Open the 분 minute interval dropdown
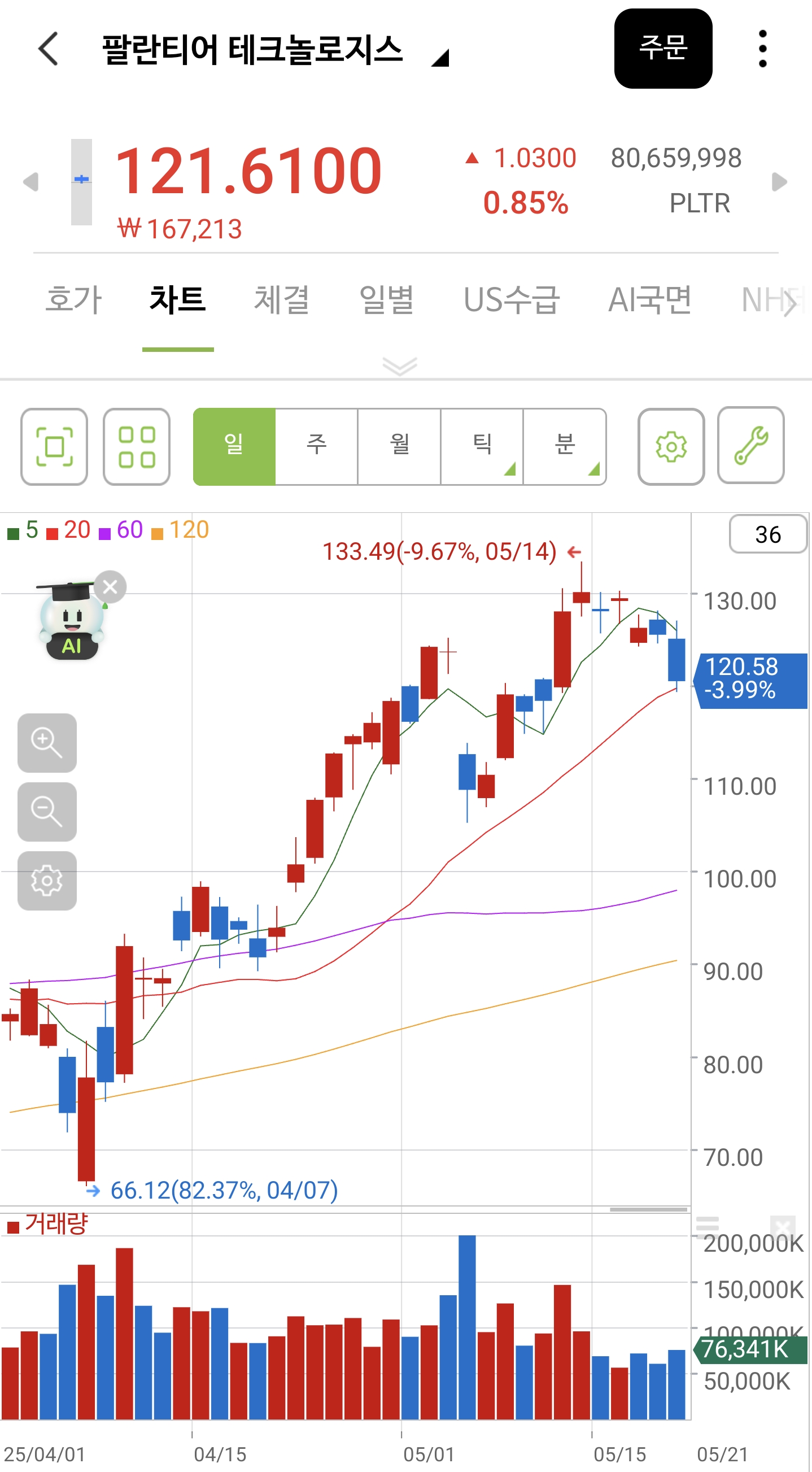The image size is (812, 1472). coord(565,446)
